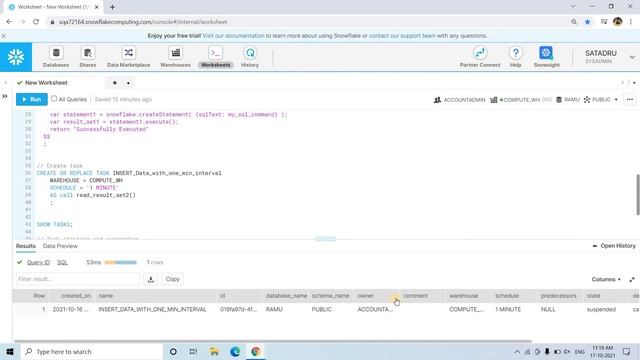
Task: Select the New Worksheet tab
Action: click(46, 83)
